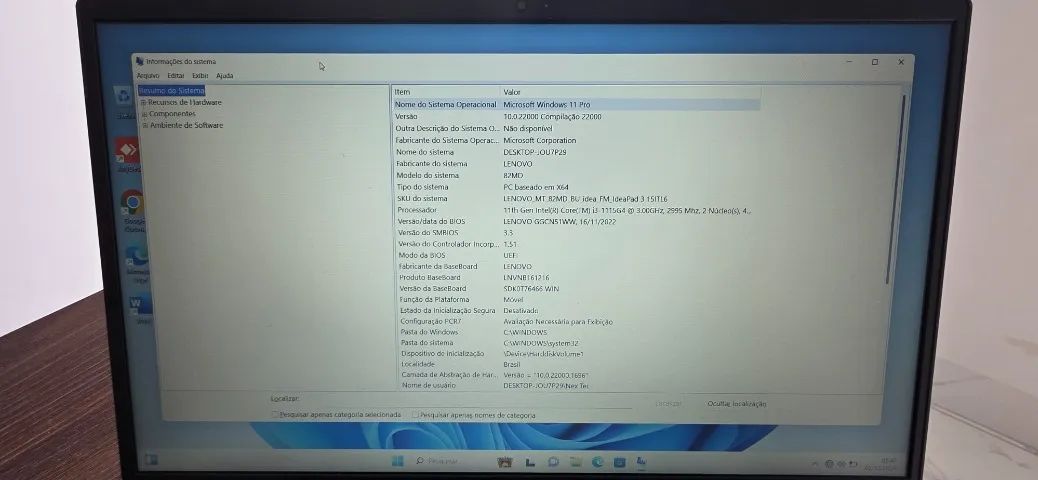This screenshot has width=1038, height=480.
Task: Select the Componentes label
Action: [172, 114]
